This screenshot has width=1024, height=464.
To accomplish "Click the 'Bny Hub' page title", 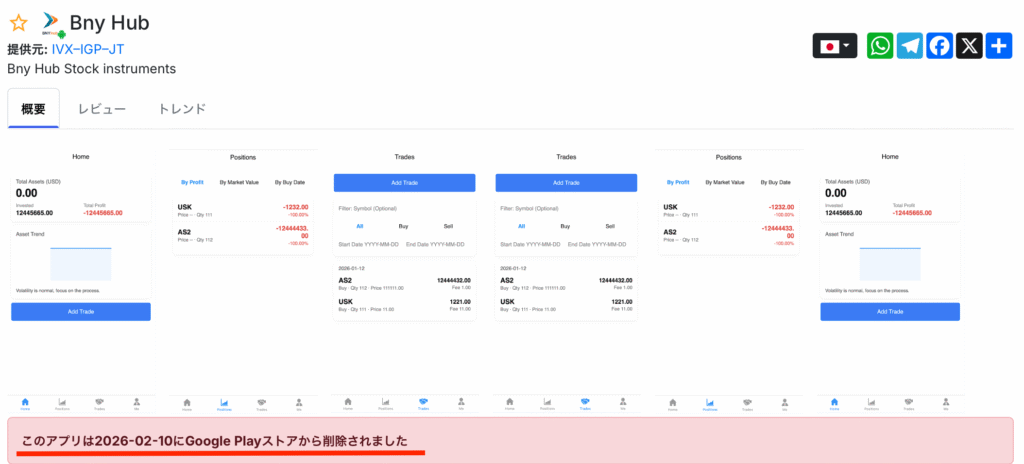I will pyautogui.click(x=109, y=23).
